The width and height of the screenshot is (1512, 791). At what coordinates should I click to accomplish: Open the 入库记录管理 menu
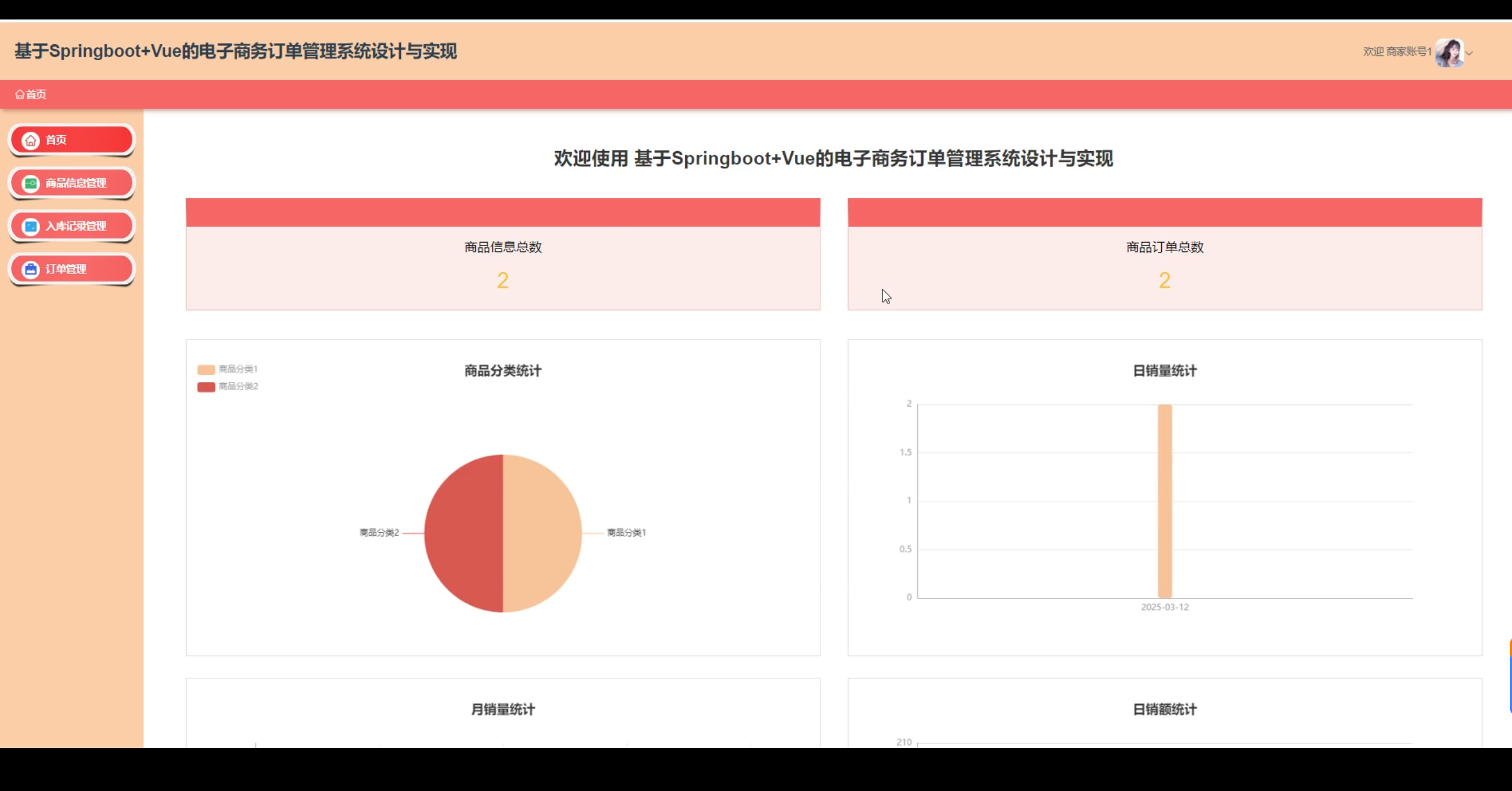pyautogui.click(x=76, y=227)
